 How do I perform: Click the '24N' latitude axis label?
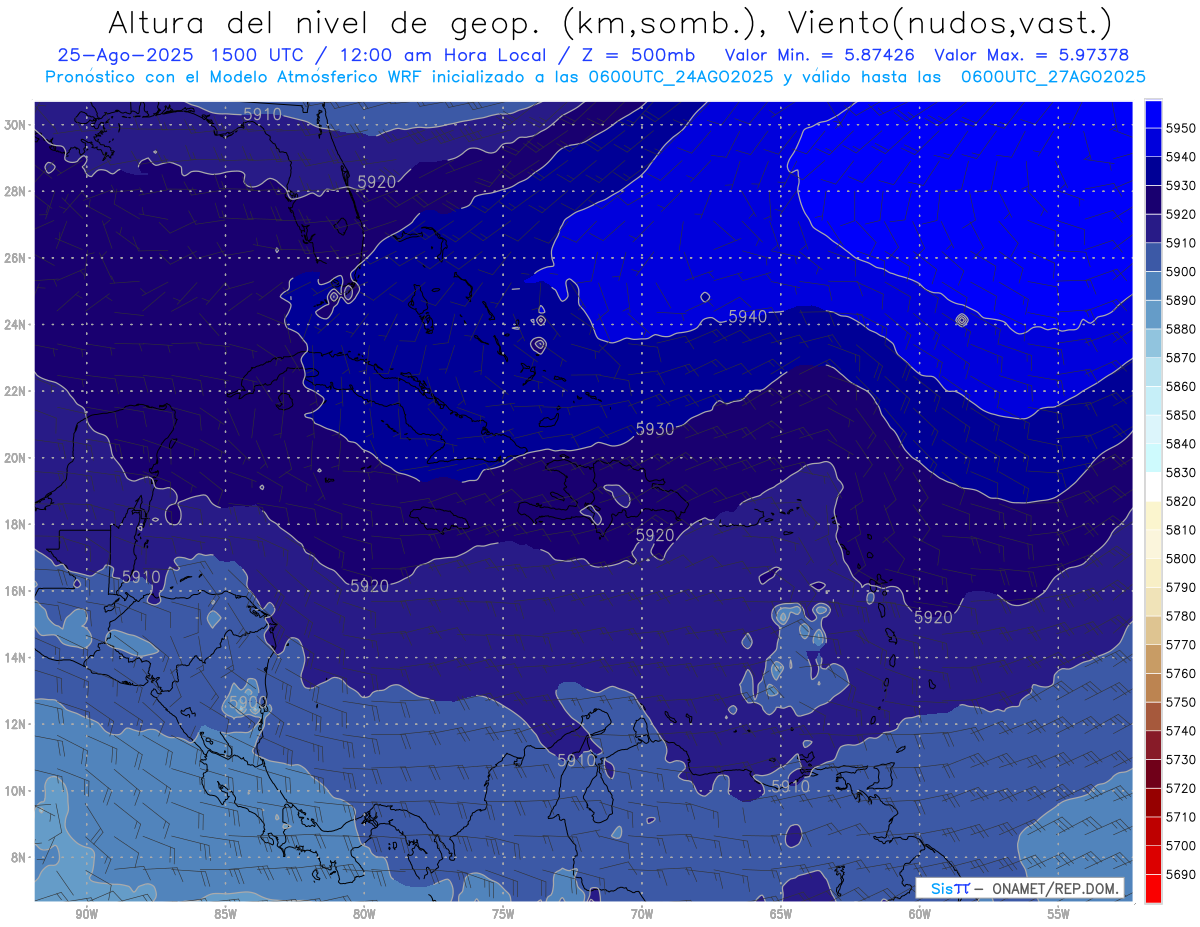16,325
